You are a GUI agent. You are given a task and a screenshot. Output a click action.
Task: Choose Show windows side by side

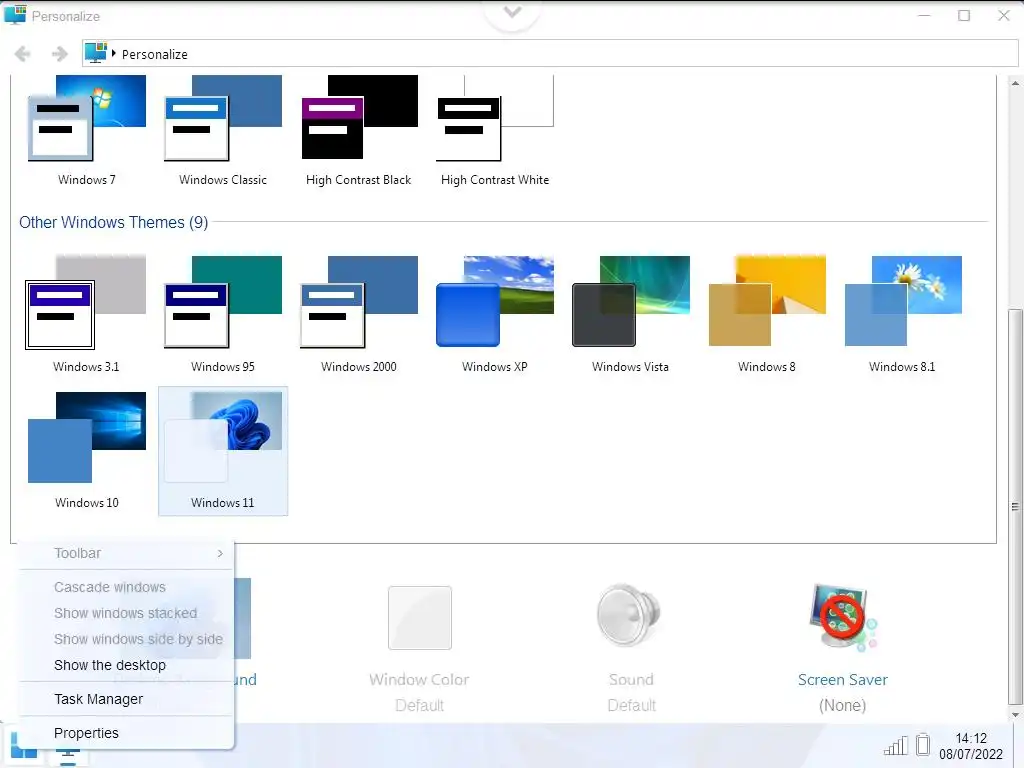(126, 639)
